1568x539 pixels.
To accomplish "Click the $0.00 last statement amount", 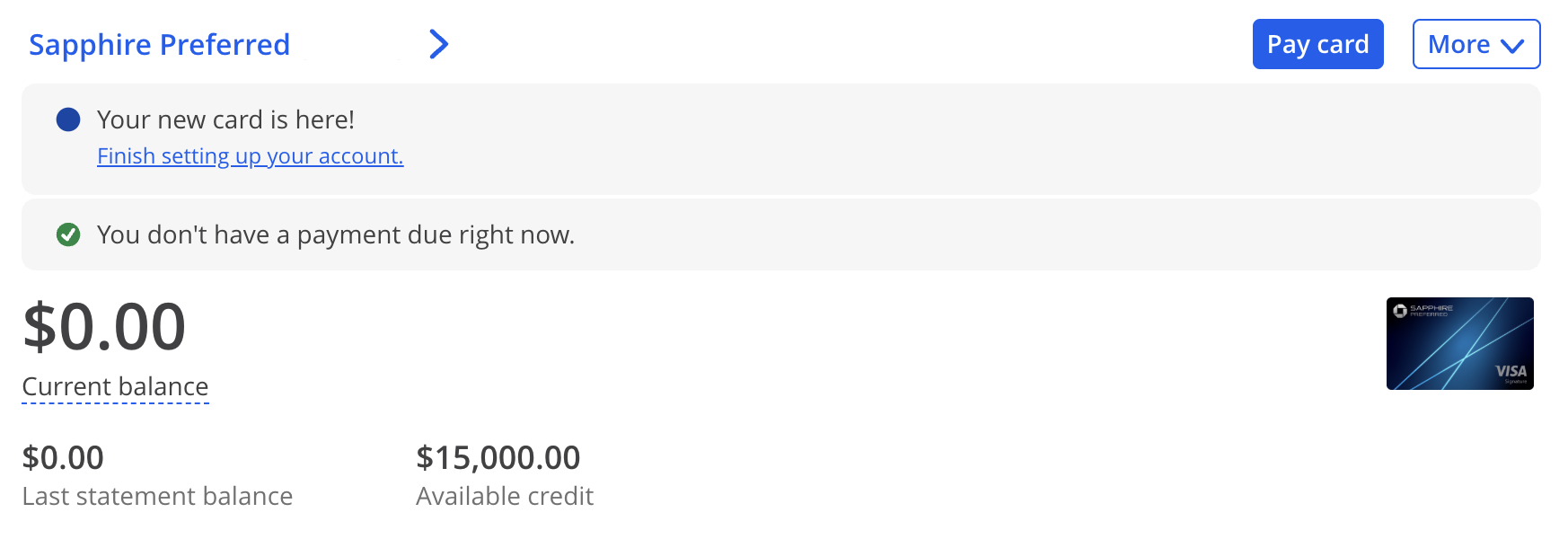I will pos(63,457).
